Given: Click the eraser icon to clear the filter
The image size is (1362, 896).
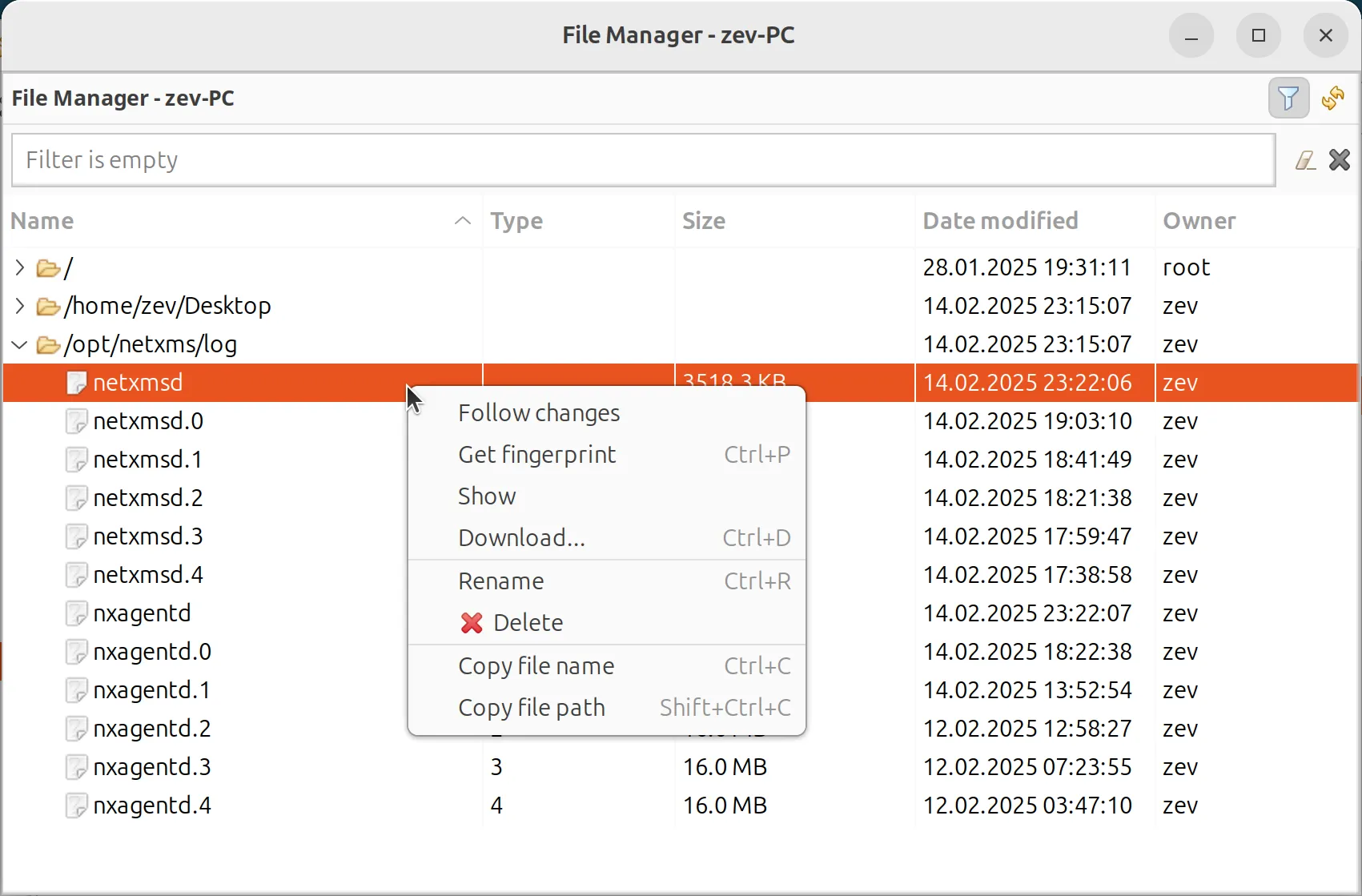Looking at the screenshot, I should click(x=1305, y=159).
